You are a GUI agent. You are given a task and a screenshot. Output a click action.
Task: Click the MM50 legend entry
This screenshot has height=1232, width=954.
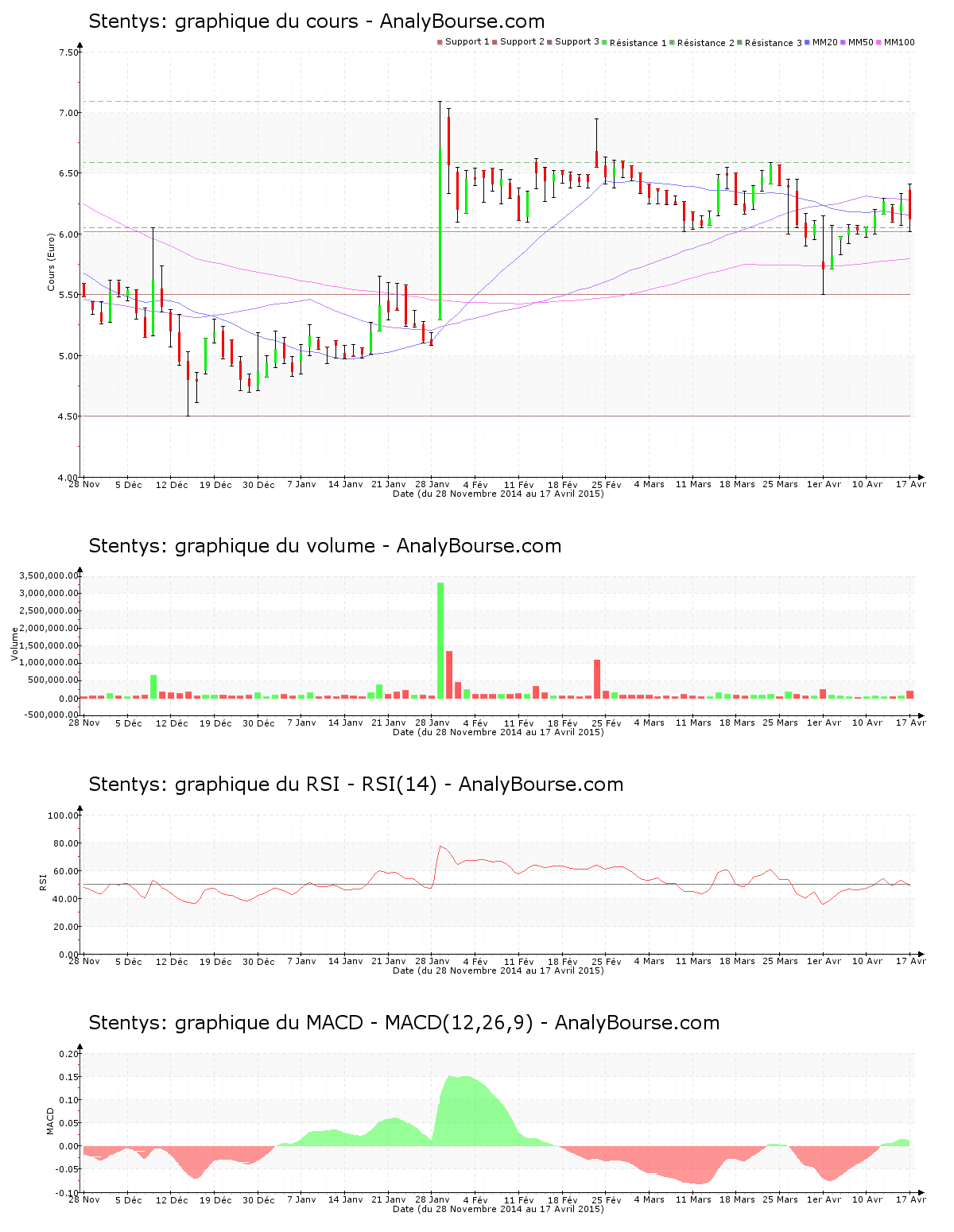coord(857,42)
